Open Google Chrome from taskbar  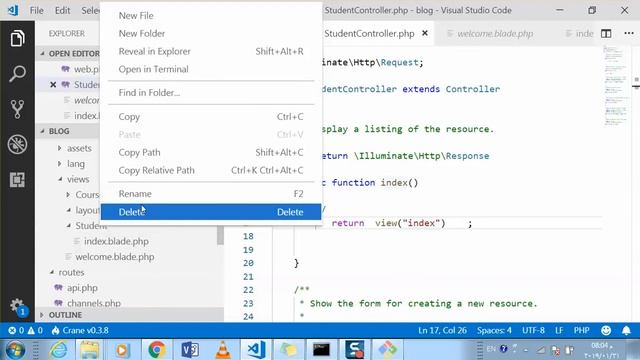pos(157,350)
